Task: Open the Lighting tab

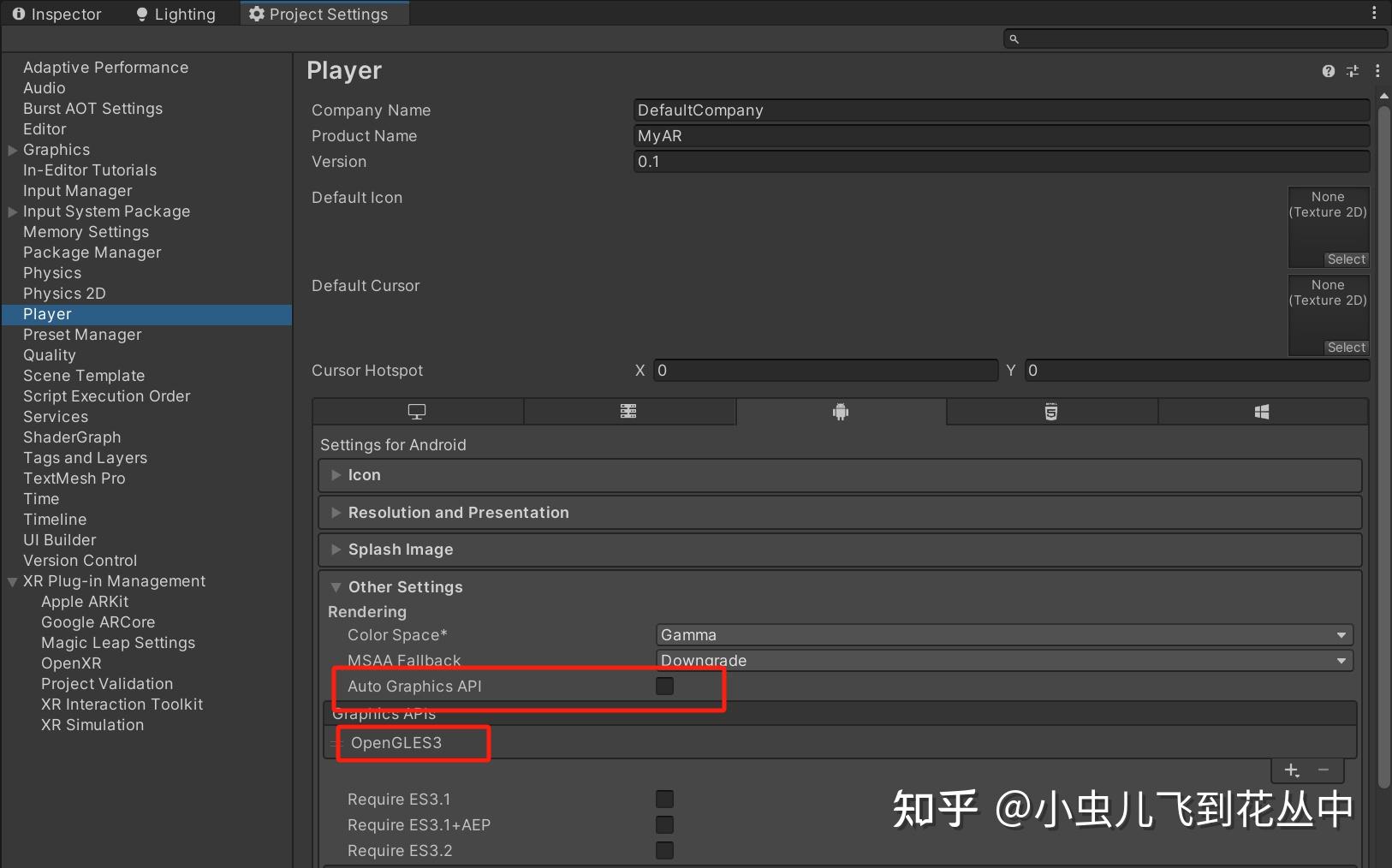Action: (175, 13)
